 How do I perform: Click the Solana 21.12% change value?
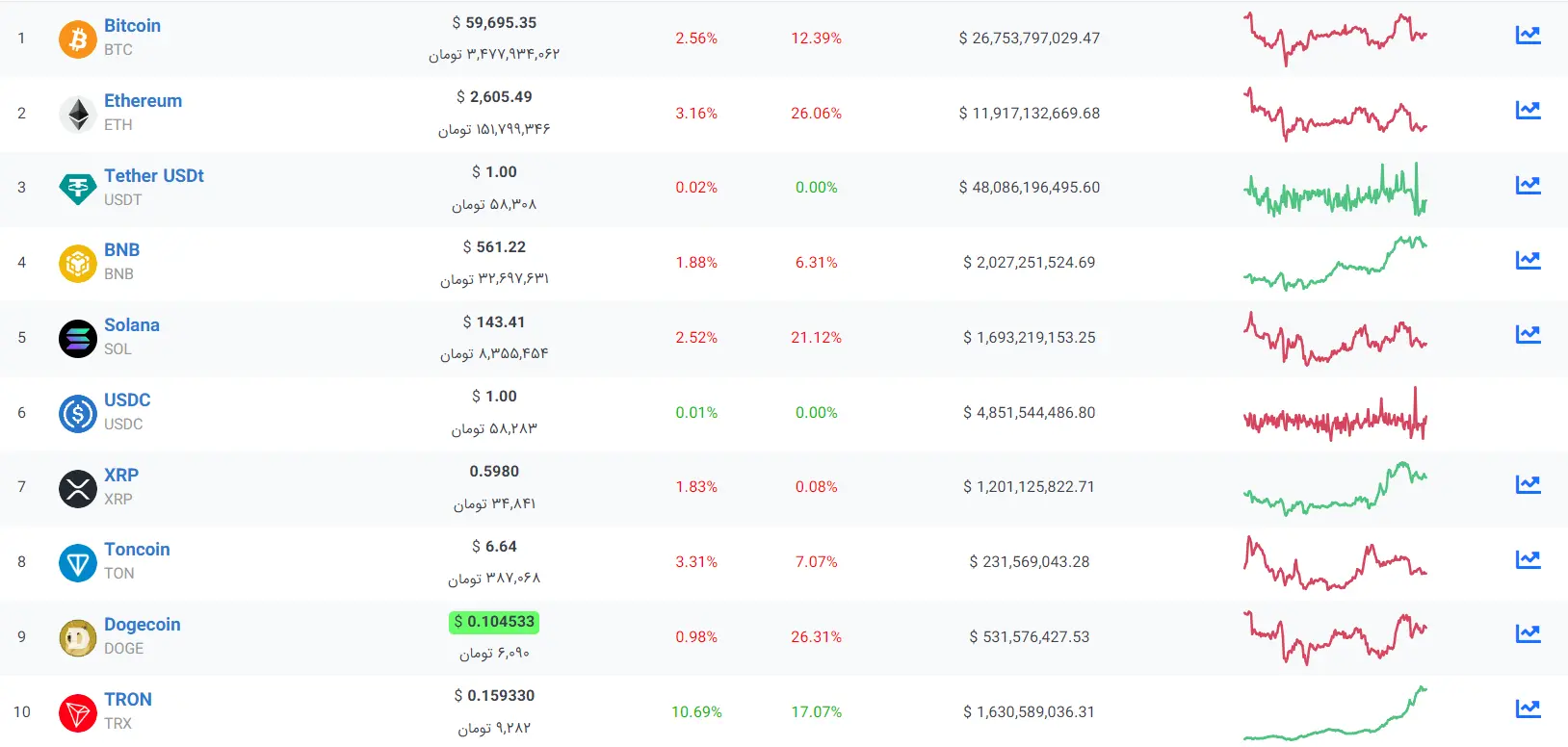(x=816, y=338)
